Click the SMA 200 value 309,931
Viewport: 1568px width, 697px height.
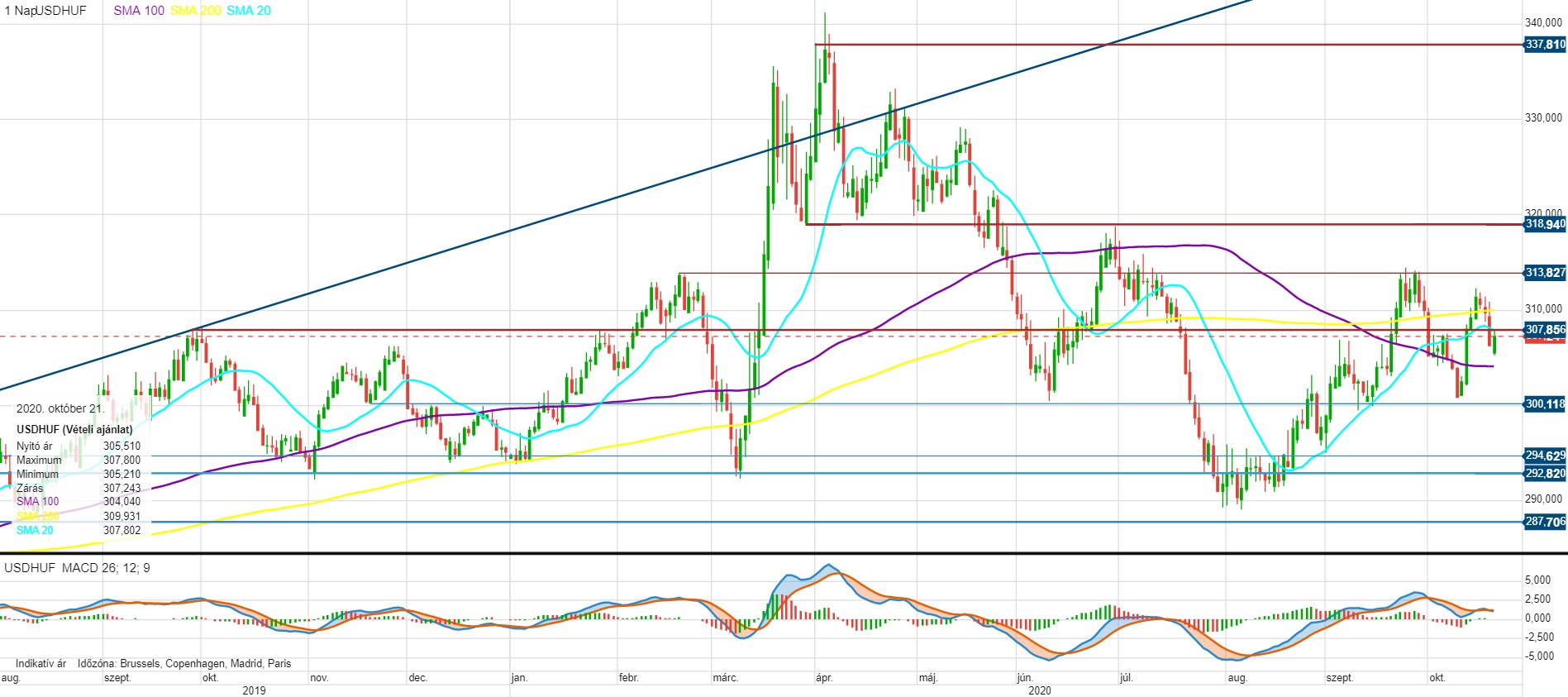122,516
